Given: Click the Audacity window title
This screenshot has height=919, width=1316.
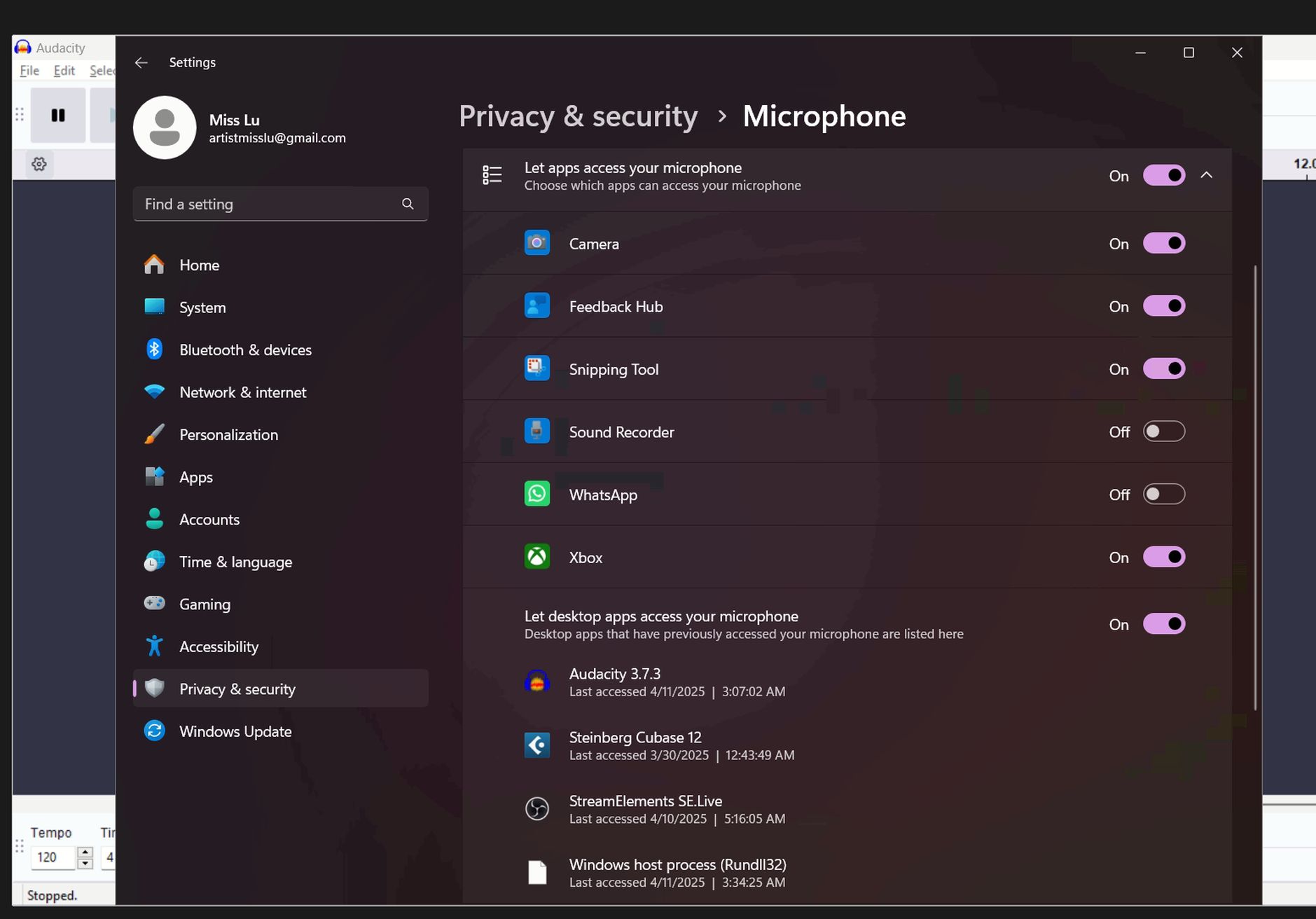Looking at the screenshot, I should (60, 48).
